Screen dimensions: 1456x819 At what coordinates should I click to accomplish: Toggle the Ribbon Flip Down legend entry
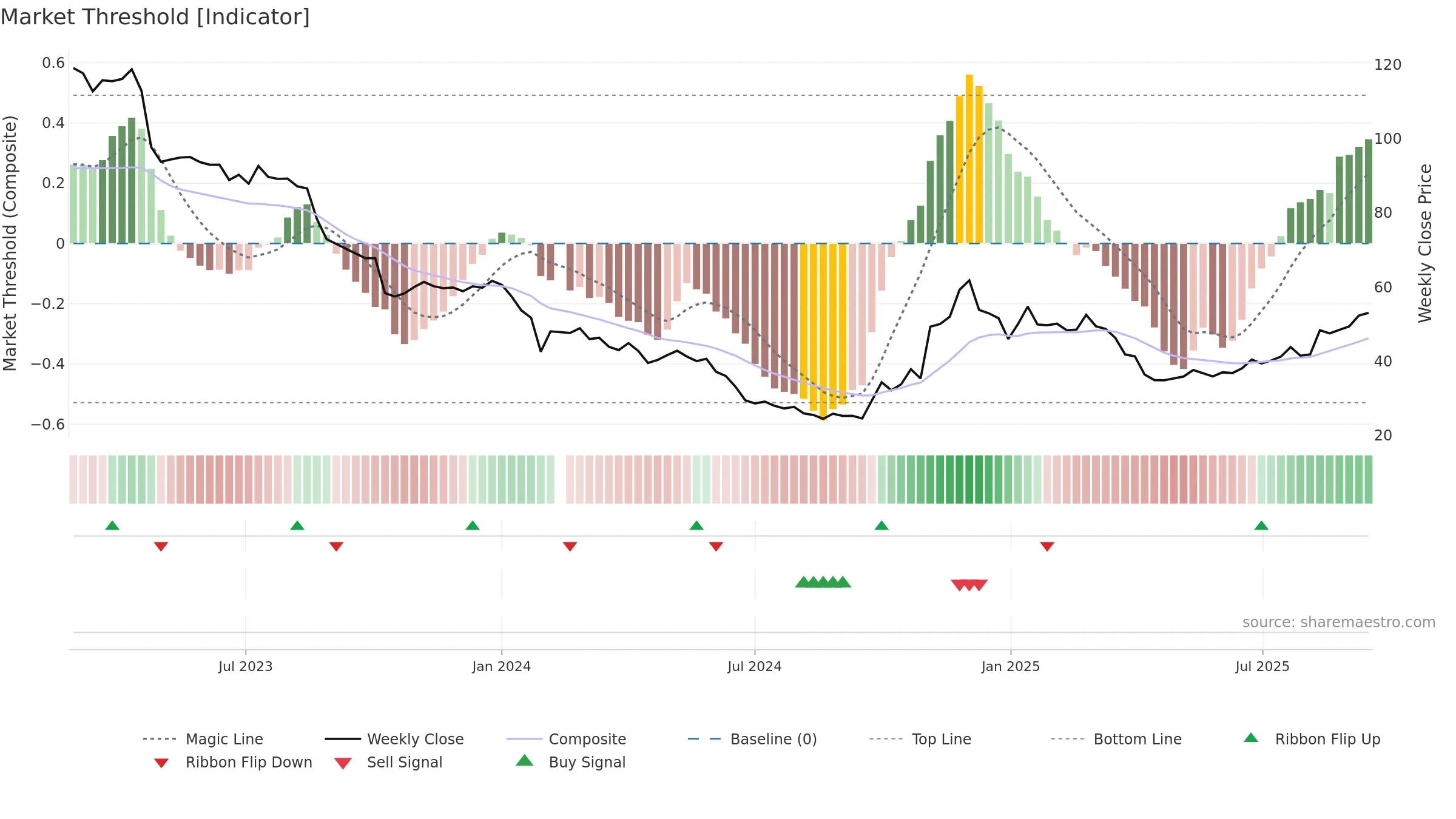coord(232,762)
